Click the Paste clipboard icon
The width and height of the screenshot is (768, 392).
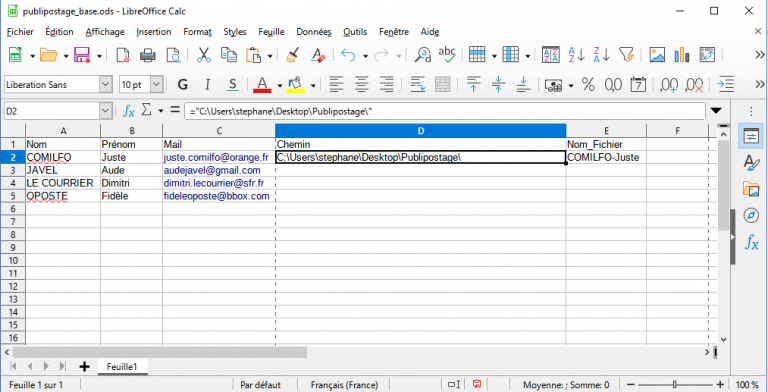point(253,55)
